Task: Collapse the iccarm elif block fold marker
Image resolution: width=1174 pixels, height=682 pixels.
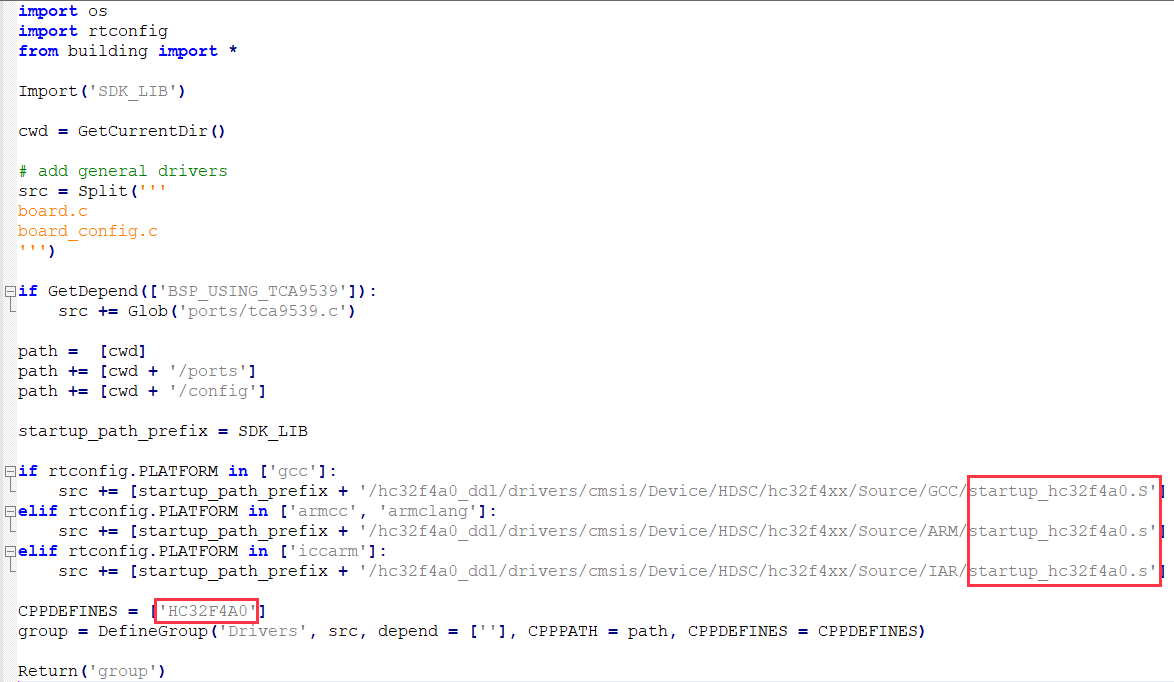Action: click(10, 551)
